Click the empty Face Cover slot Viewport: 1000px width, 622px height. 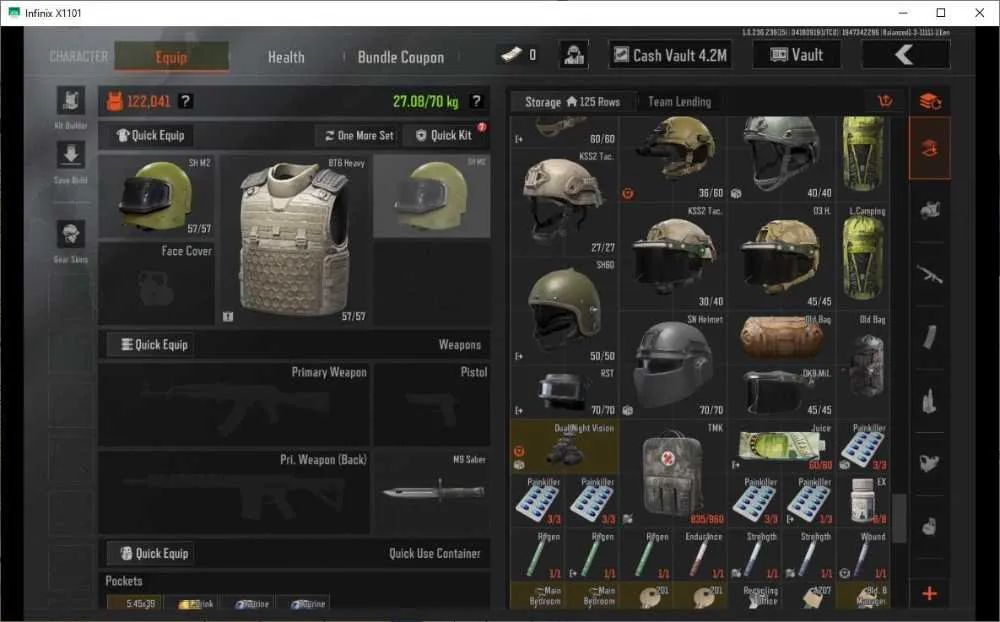coord(156,283)
